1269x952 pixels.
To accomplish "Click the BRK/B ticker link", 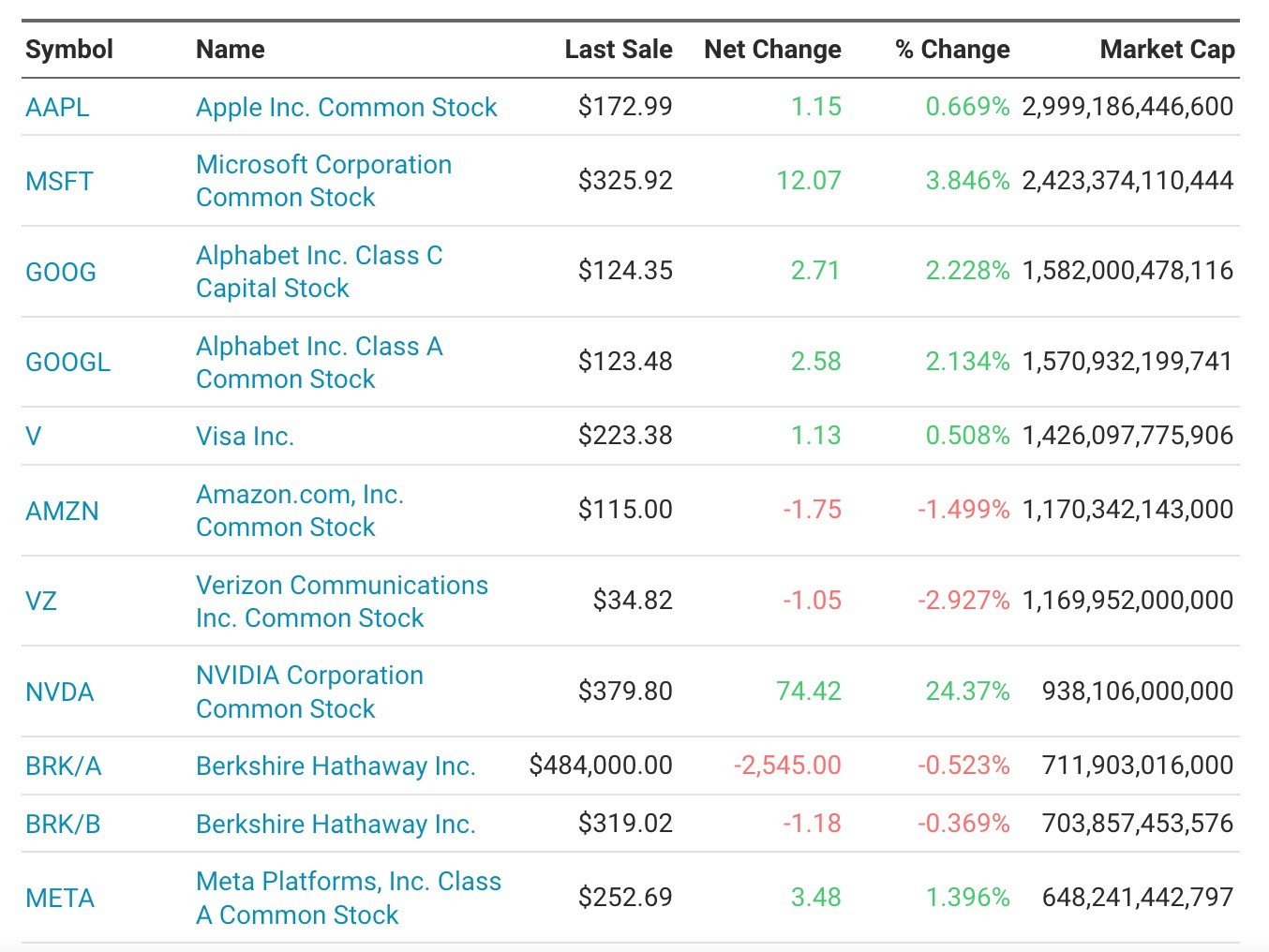I will [x=63, y=824].
